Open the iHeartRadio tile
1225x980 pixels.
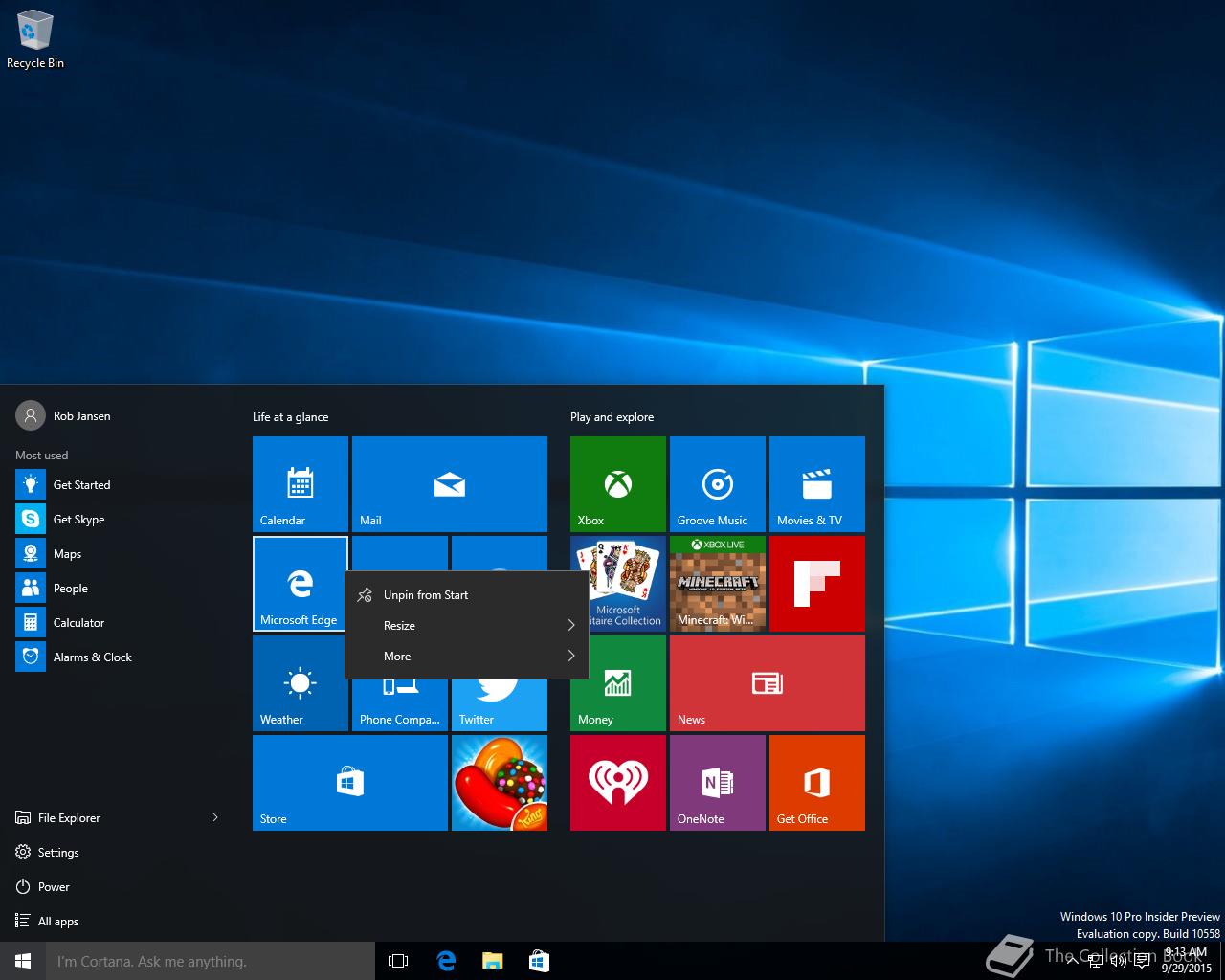pos(618,783)
